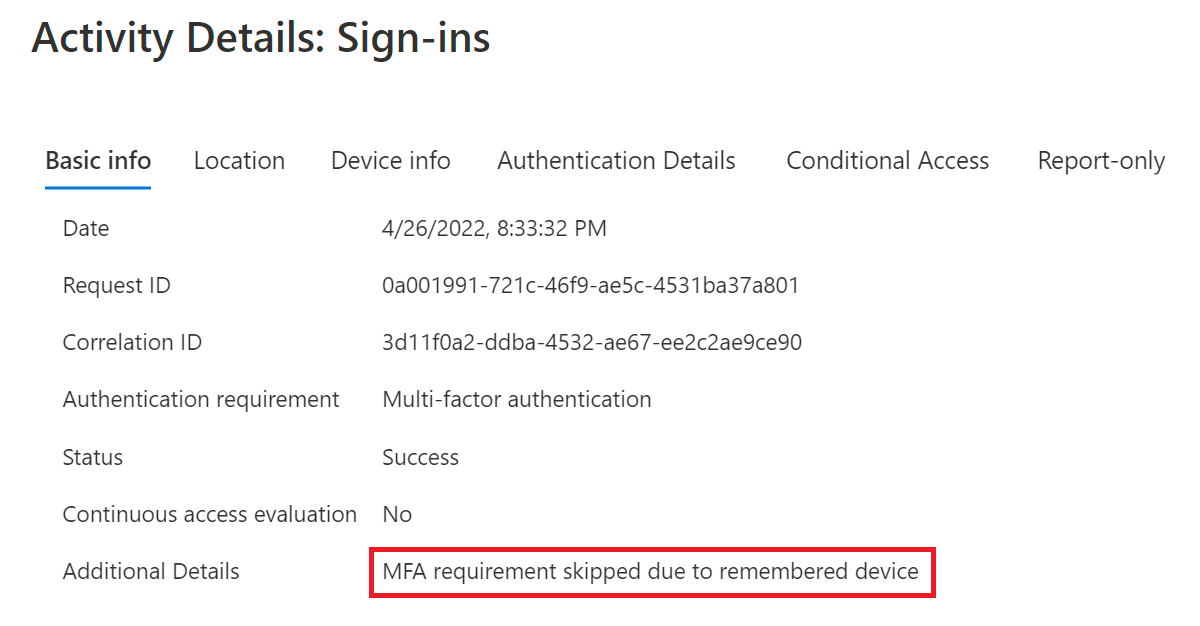Select the Device info tab
Image resolution: width=1200 pixels, height=626 pixels.
pyautogui.click(x=391, y=161)
